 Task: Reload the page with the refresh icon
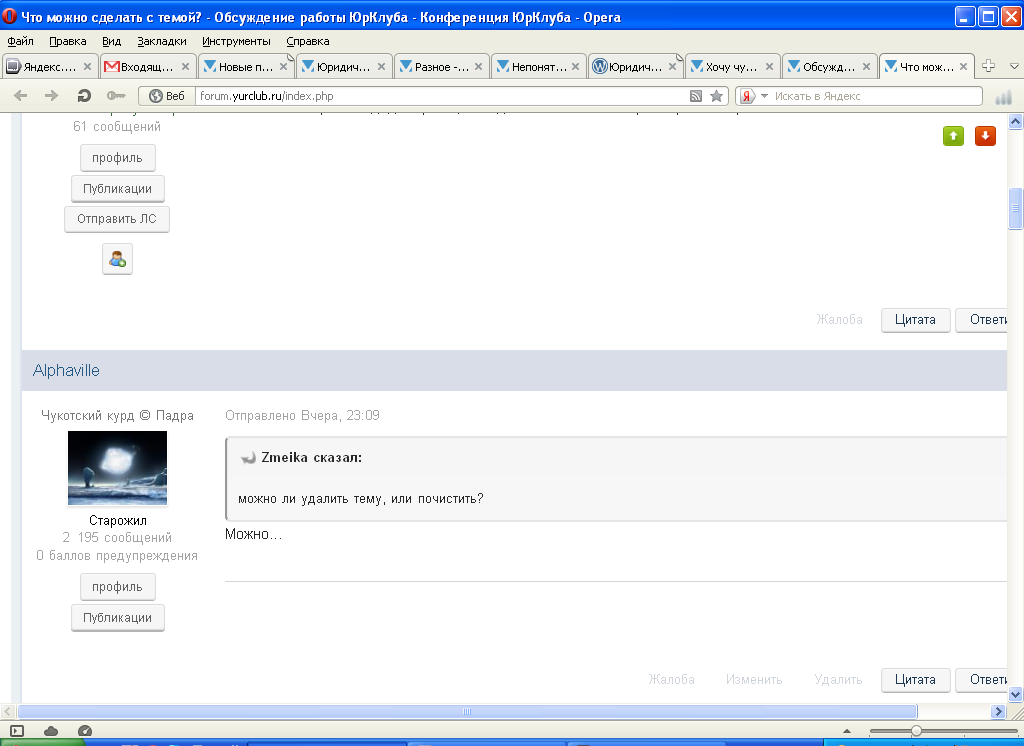tap(84, 96)
